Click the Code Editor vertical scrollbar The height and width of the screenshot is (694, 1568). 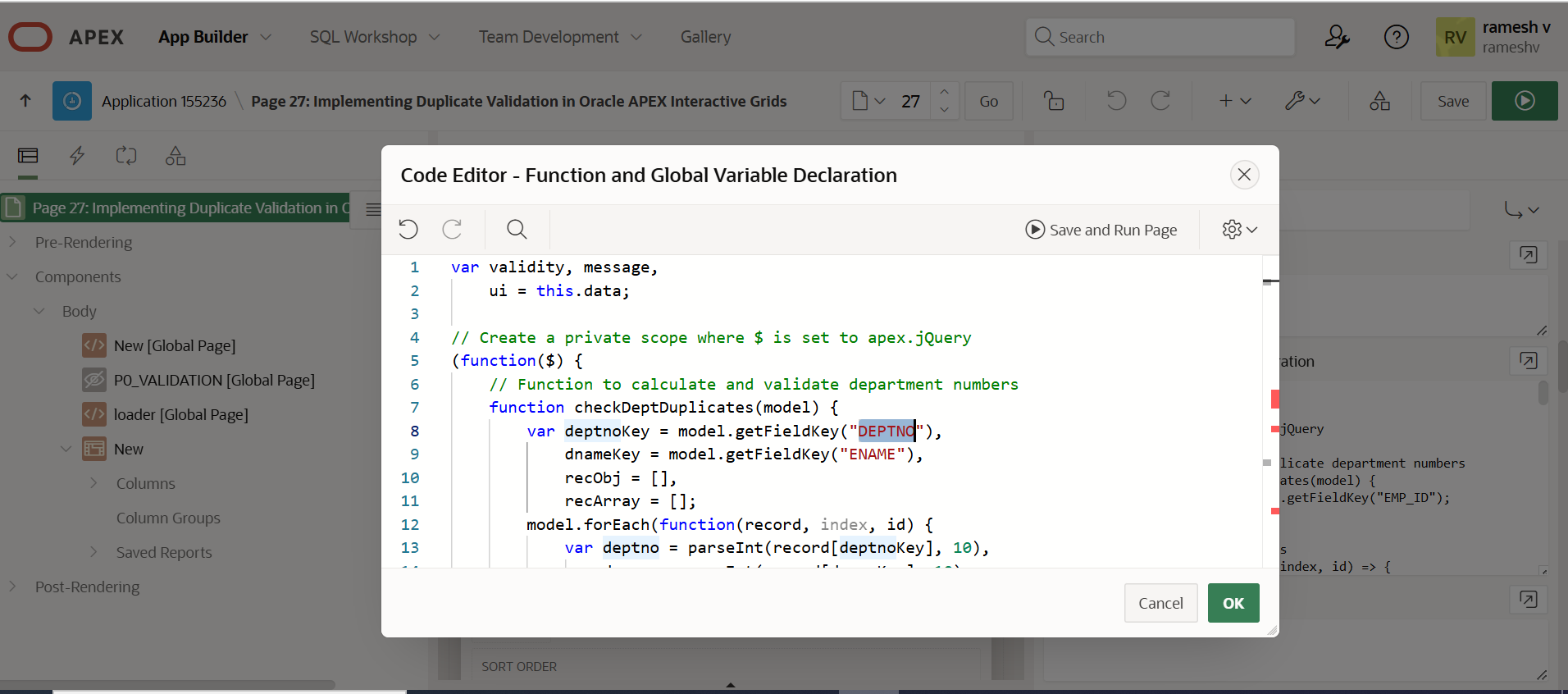(1270, 410)
